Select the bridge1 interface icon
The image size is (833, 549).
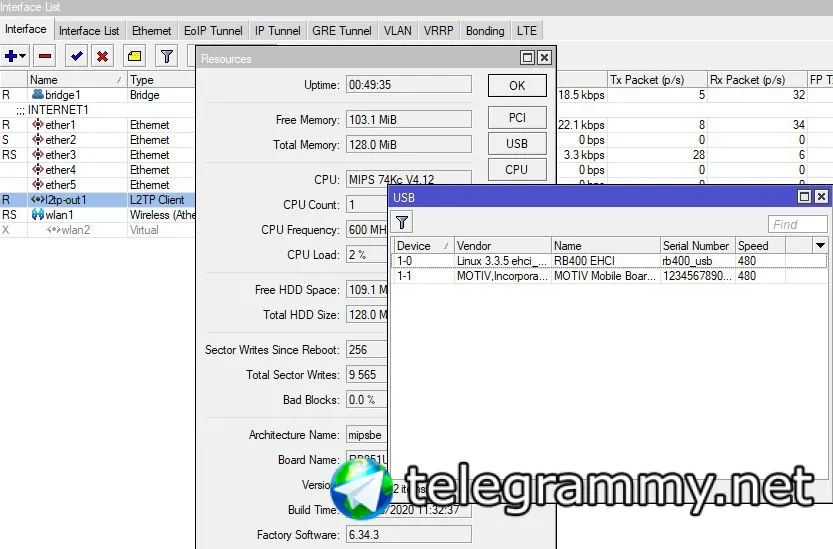click(38, 95)
